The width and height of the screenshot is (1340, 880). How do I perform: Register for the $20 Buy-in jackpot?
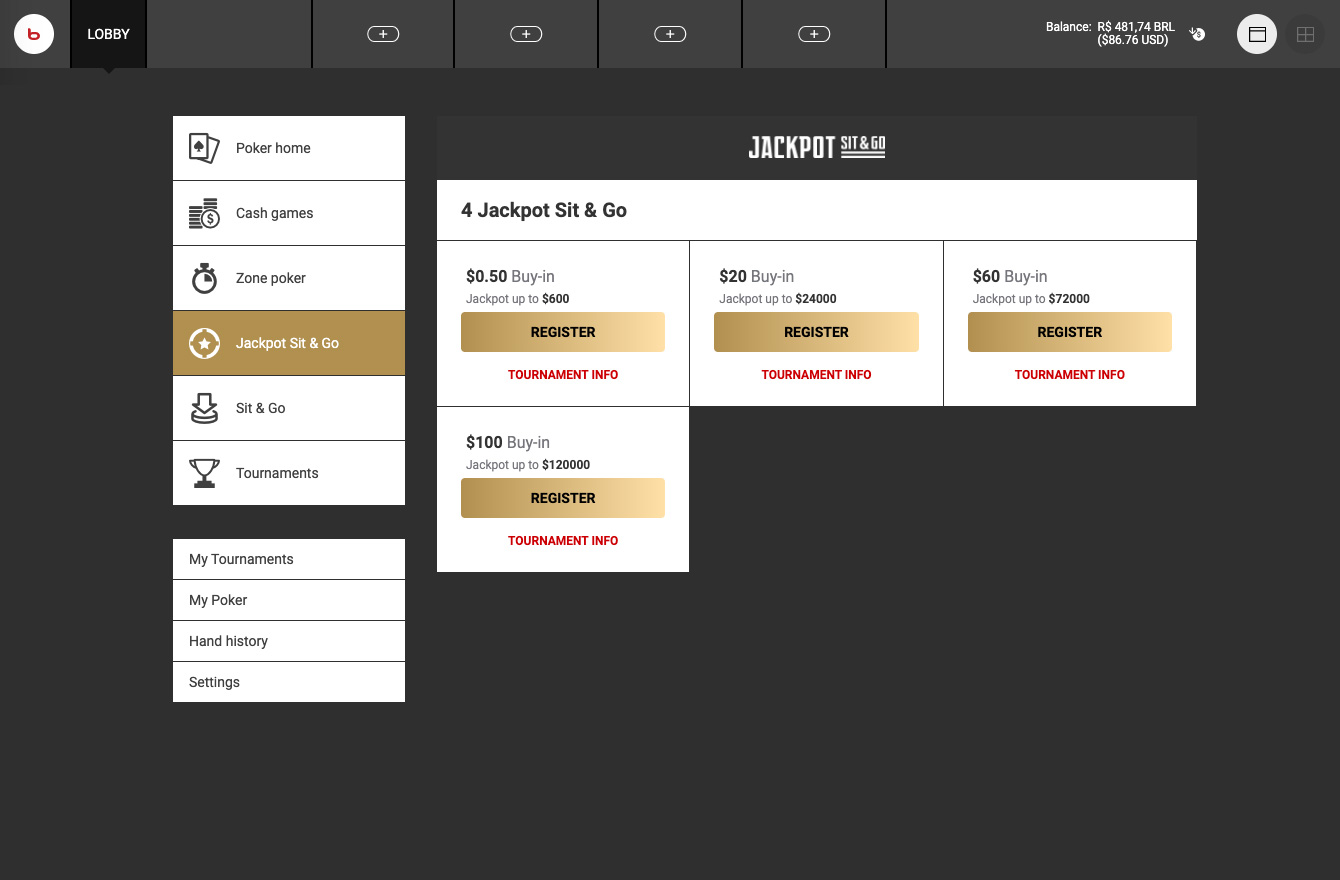point(816,332)
